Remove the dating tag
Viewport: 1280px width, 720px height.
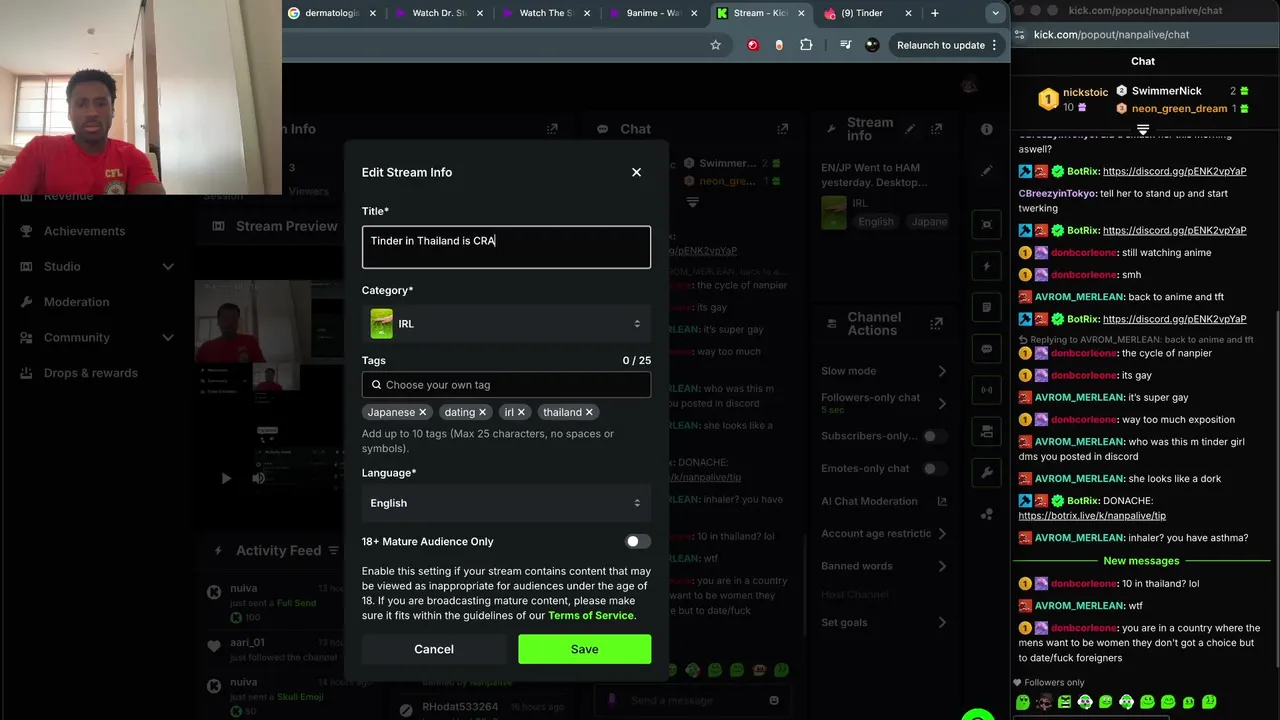(482, 412)
